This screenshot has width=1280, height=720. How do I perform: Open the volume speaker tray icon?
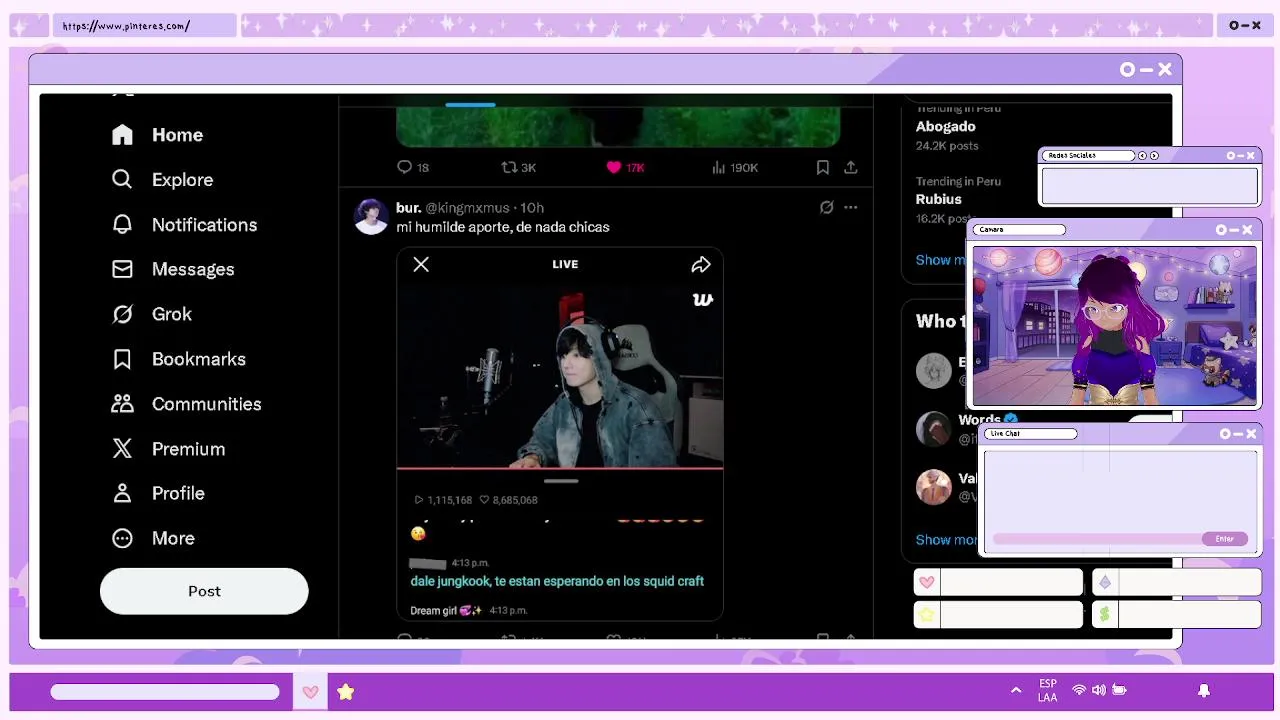coord(1099,690)
